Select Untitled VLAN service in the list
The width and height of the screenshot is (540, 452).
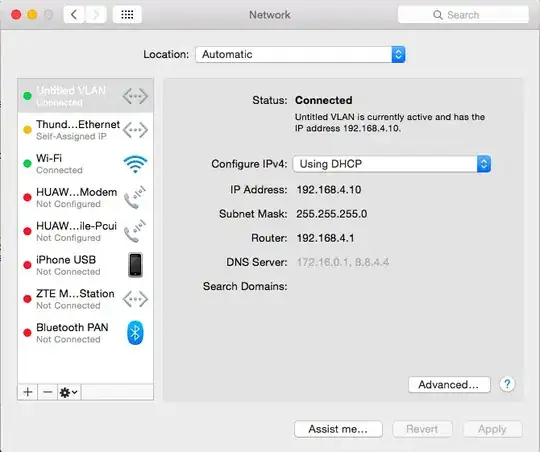(85, 96)
